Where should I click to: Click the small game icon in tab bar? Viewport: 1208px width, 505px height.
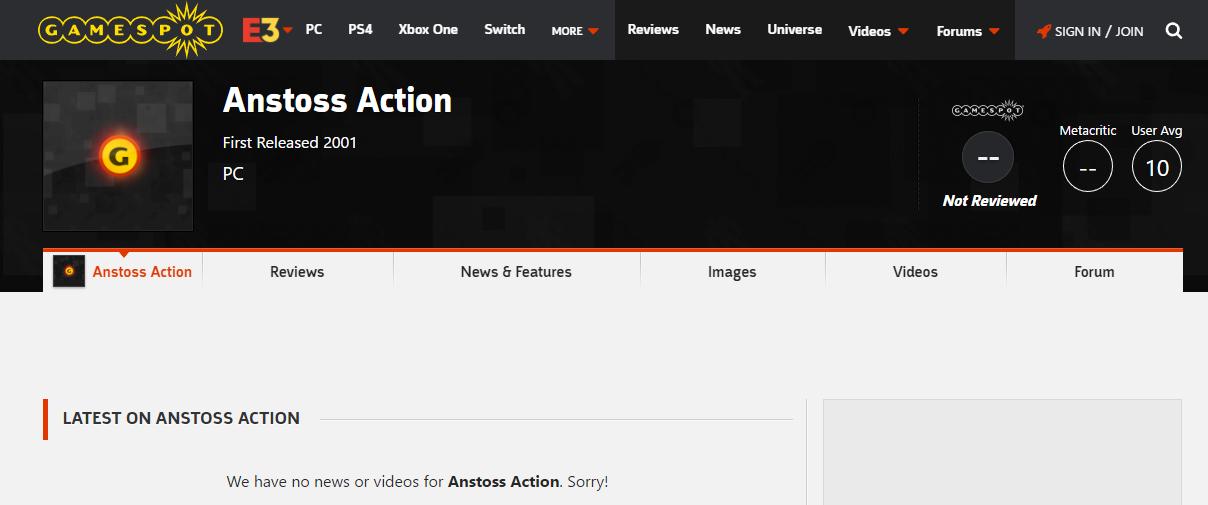pos(69,271)
